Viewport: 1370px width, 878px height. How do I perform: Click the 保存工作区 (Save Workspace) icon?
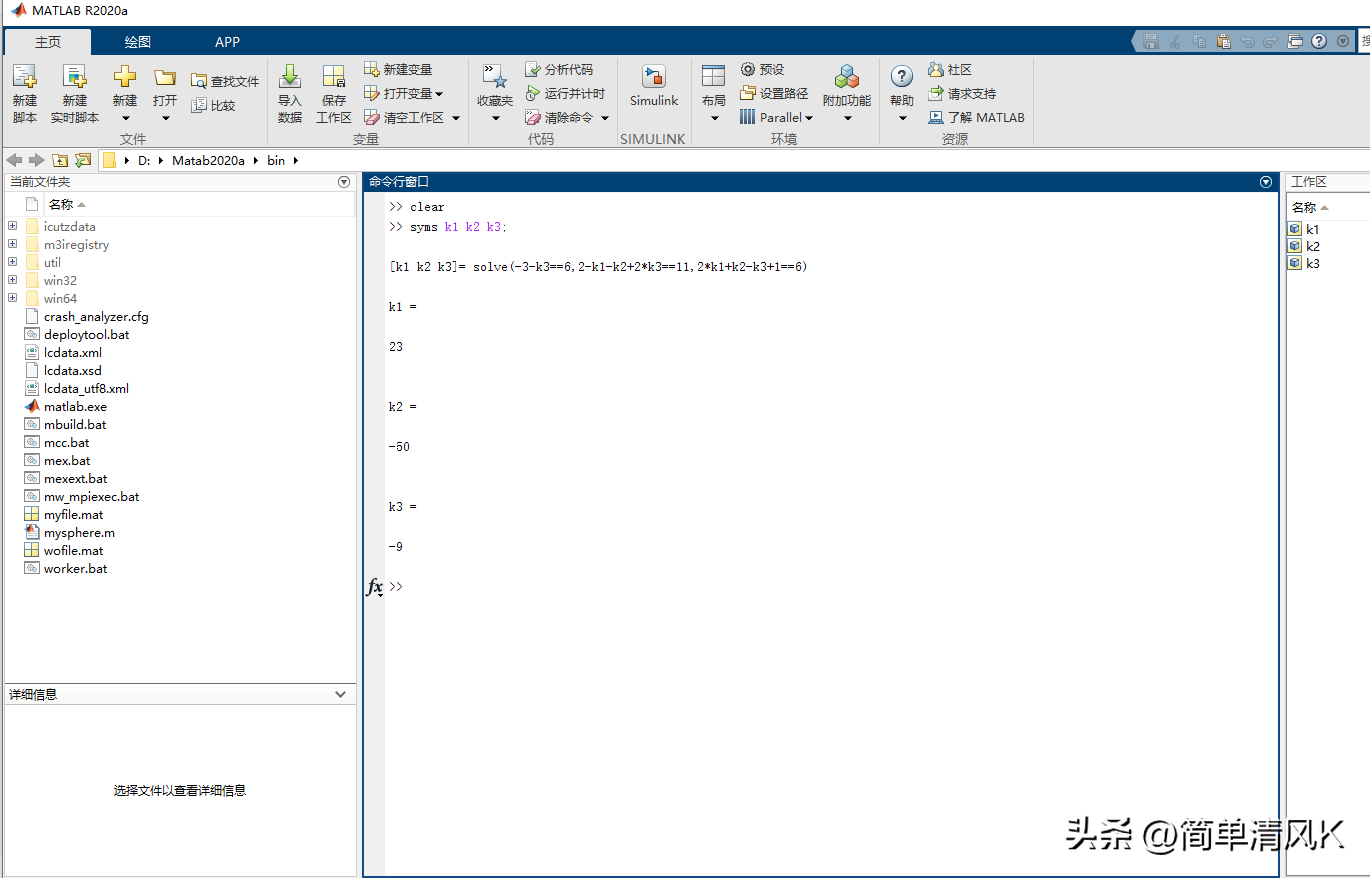[333, 88]
